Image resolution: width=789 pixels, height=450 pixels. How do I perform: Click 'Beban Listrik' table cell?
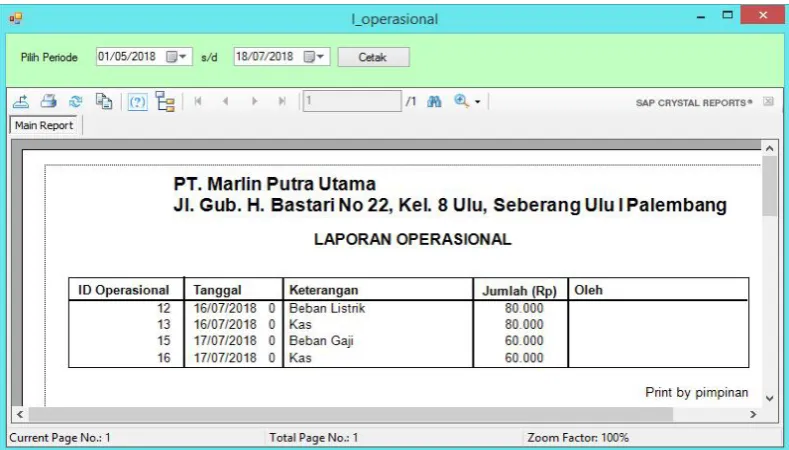(327, 308)
